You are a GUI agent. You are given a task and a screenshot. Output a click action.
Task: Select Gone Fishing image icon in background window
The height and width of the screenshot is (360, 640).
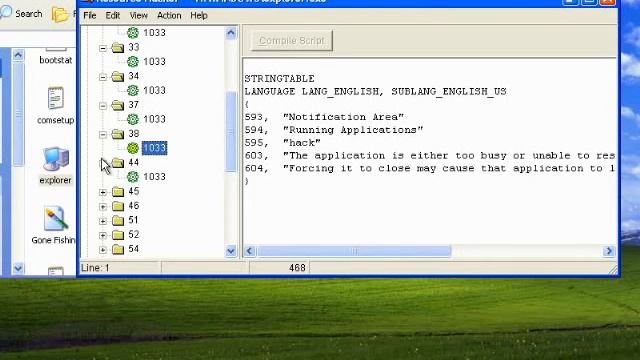pos(54,225)
